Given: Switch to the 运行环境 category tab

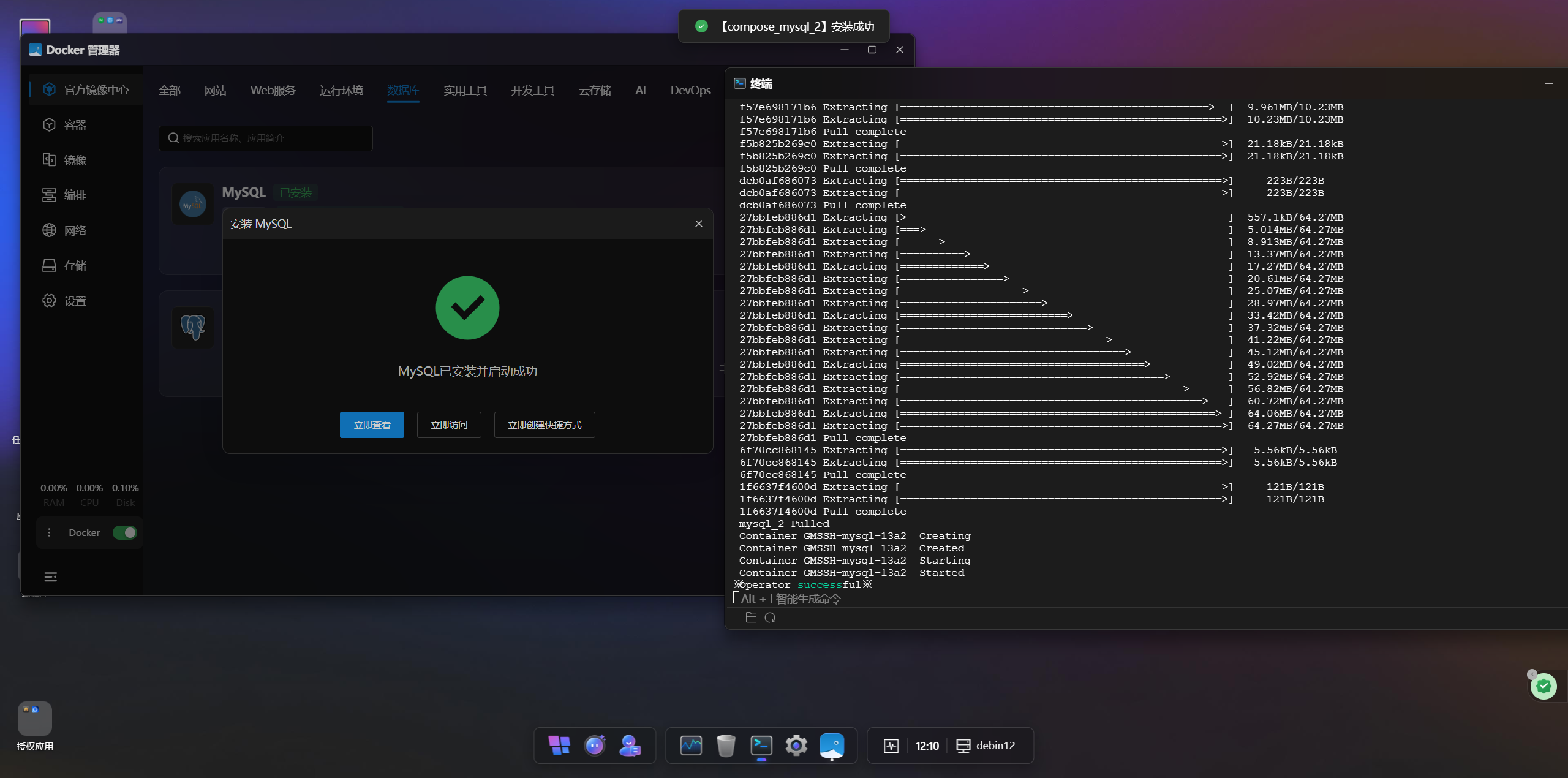Looking at the screenshot, I should (341, 90).
